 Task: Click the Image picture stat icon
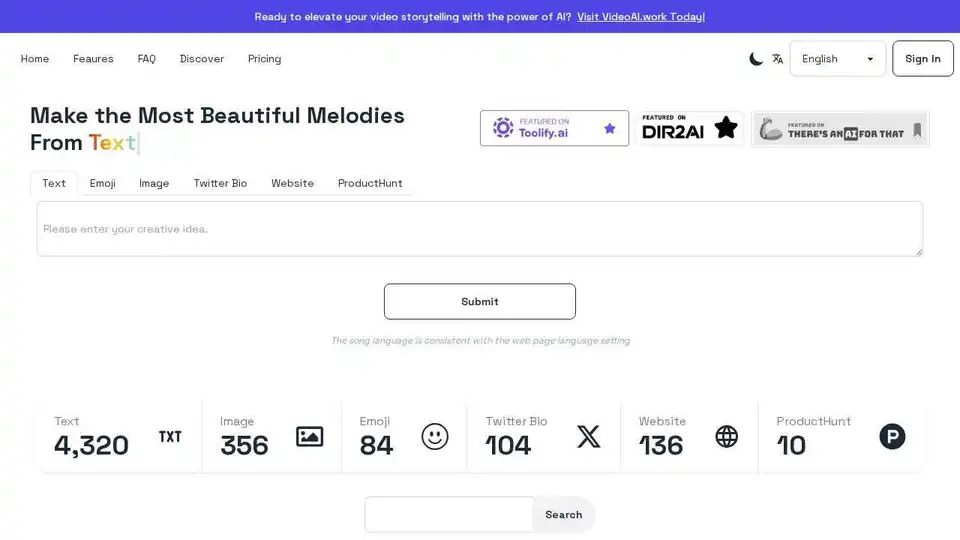coord(310,437)
